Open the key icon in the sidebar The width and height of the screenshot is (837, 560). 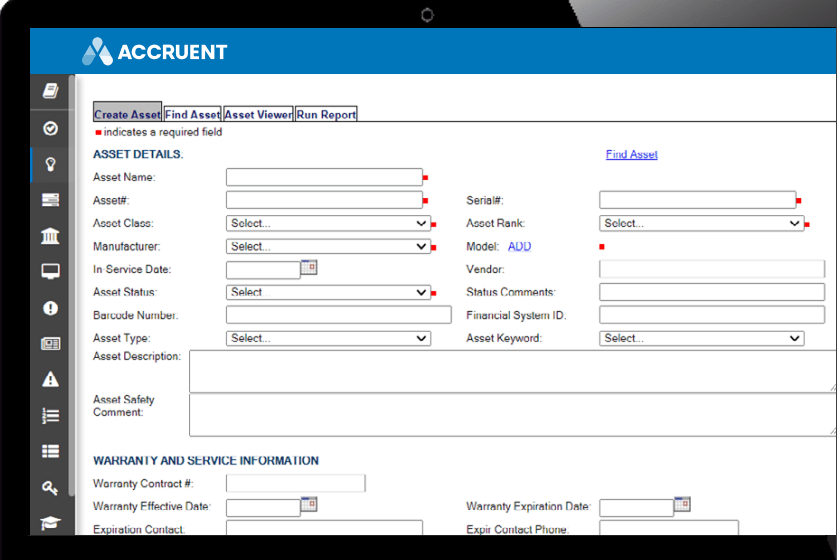[50, 487]
